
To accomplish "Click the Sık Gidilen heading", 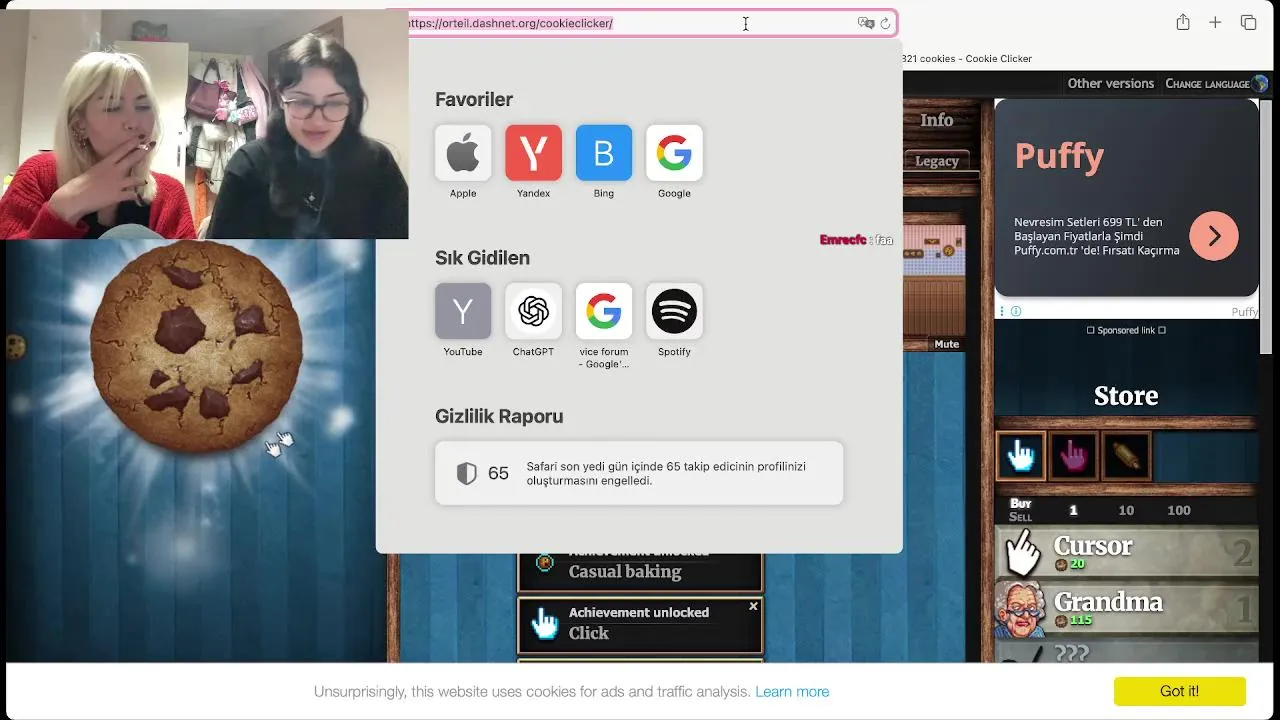I will [482, 257].
